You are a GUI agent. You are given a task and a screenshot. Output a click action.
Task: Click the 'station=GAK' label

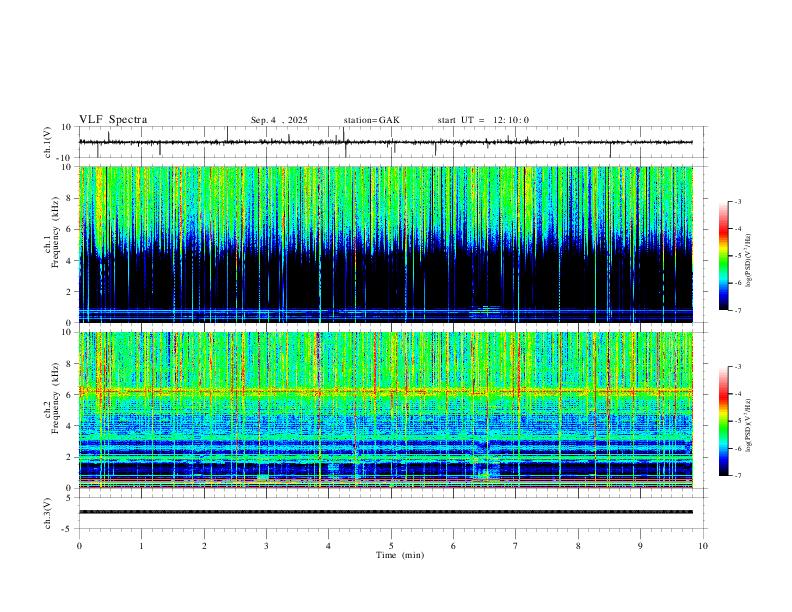click(371, 120)
